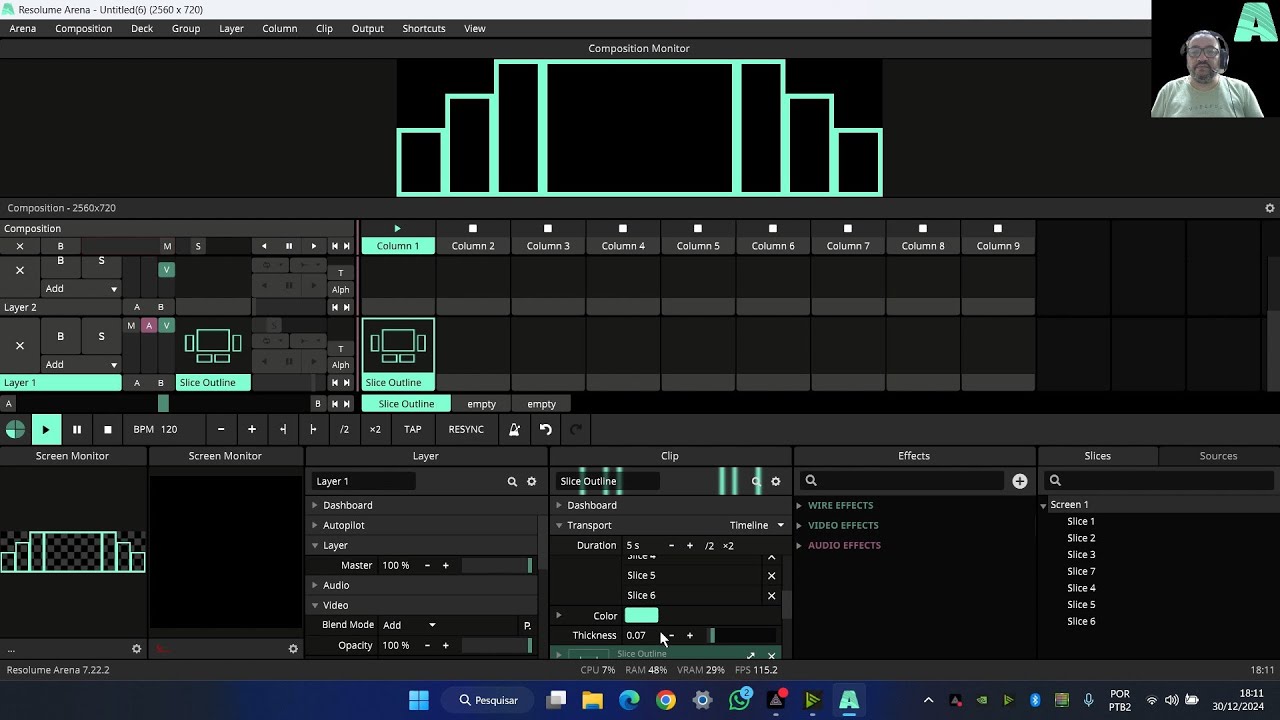Click the metronome icon in transport bar
Screen dimensions: 1280x720
pos(514,429)
